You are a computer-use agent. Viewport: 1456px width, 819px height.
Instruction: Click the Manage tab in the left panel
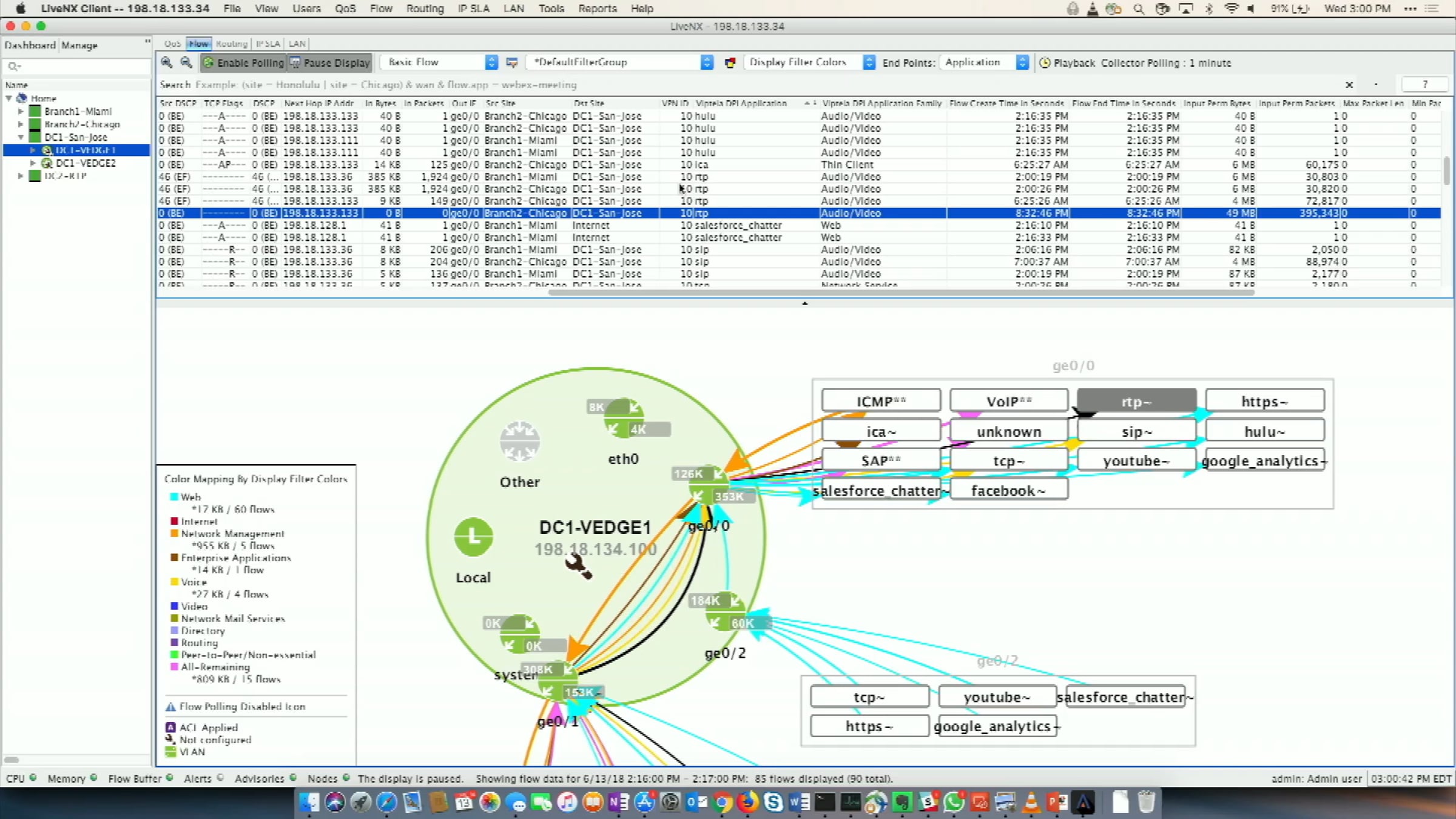[x=79, y=45]
